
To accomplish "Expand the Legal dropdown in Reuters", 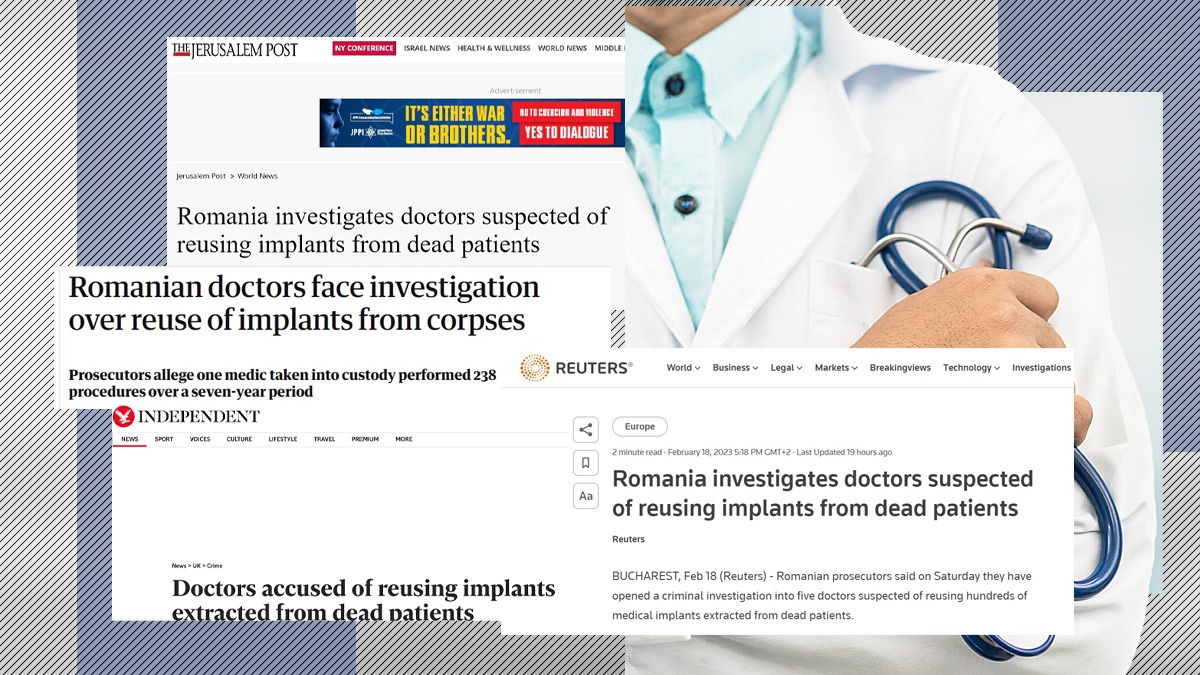I will [x=786, y=368].
